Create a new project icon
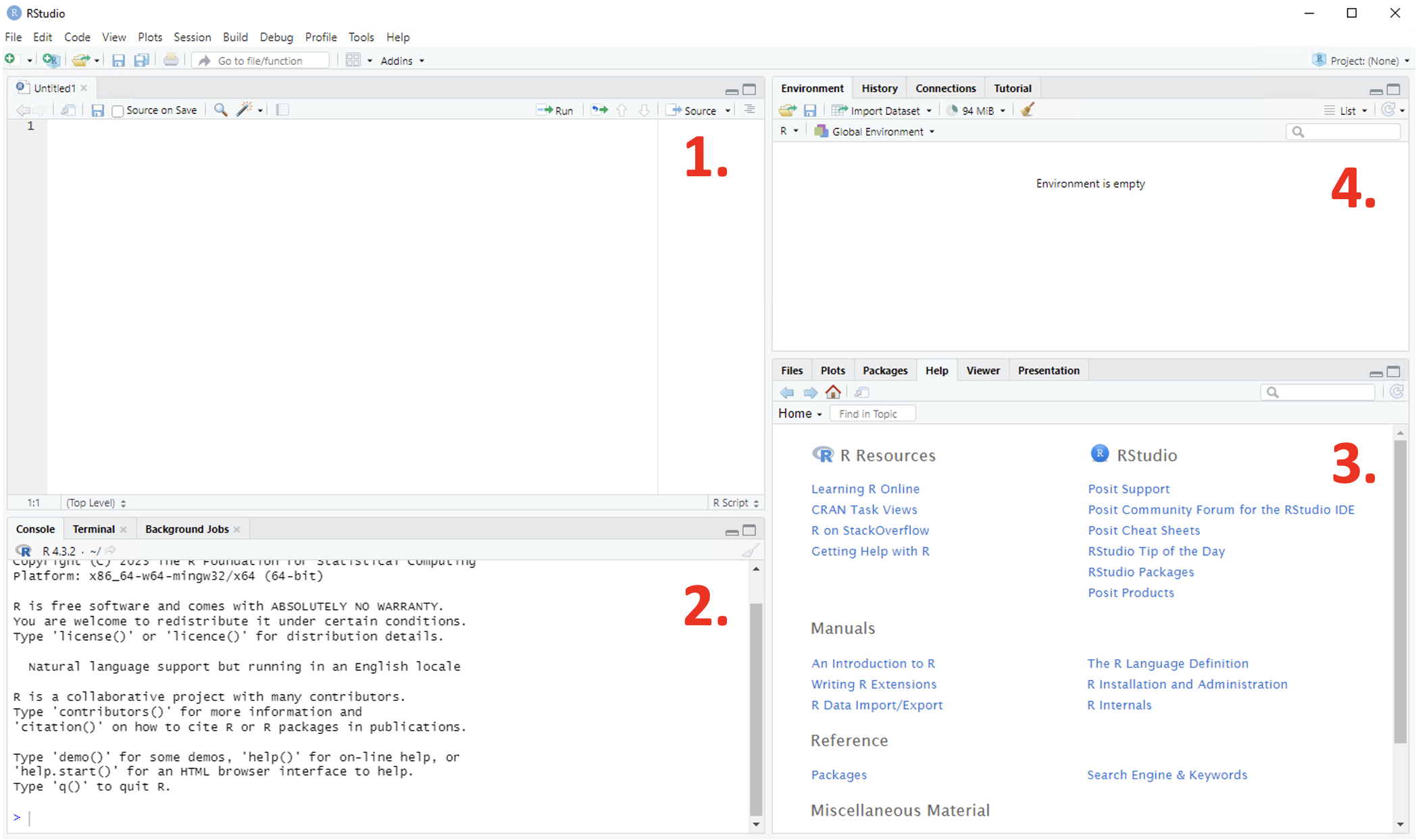 (51, 60)
